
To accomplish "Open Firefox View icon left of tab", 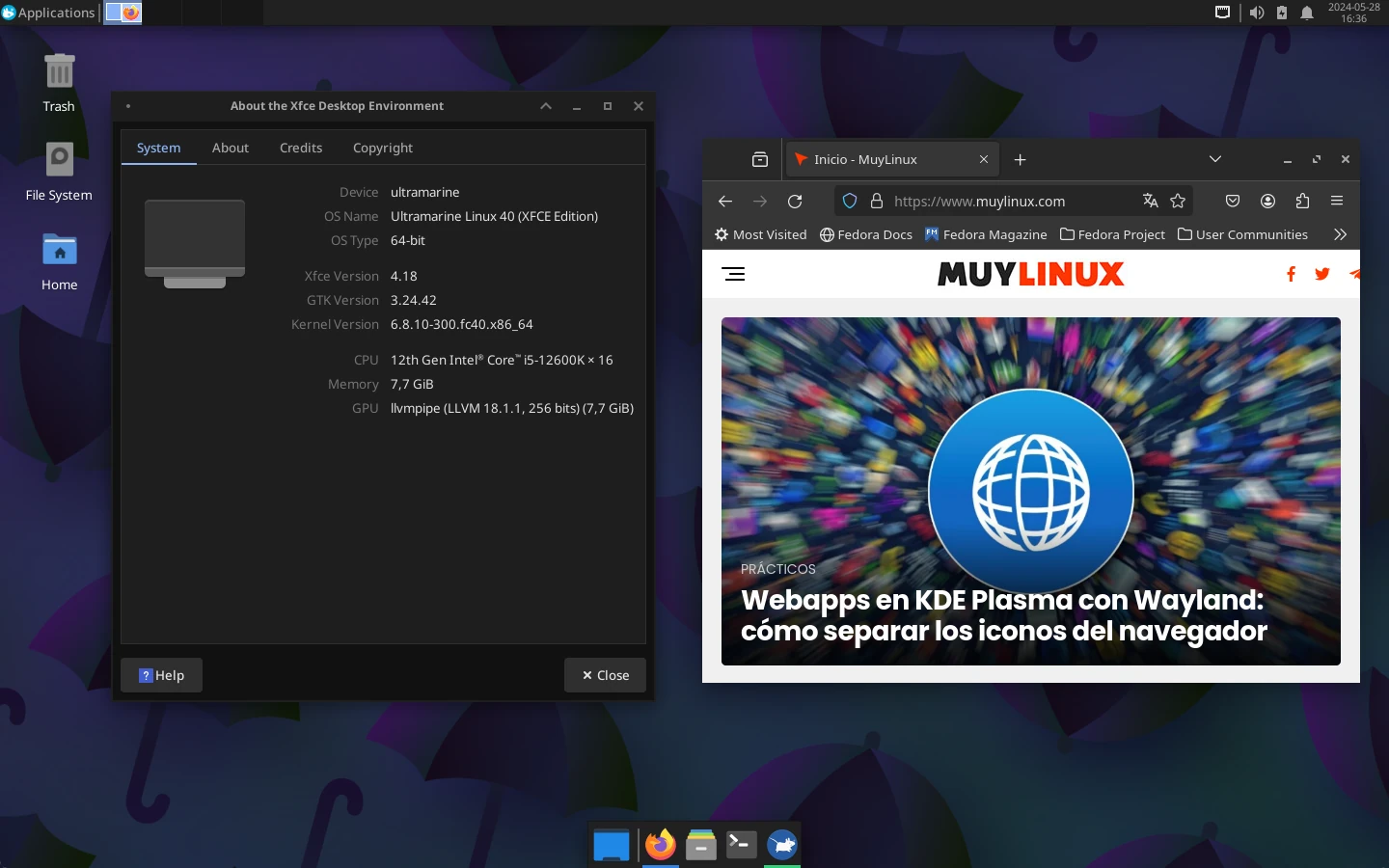I will (760, 159).
